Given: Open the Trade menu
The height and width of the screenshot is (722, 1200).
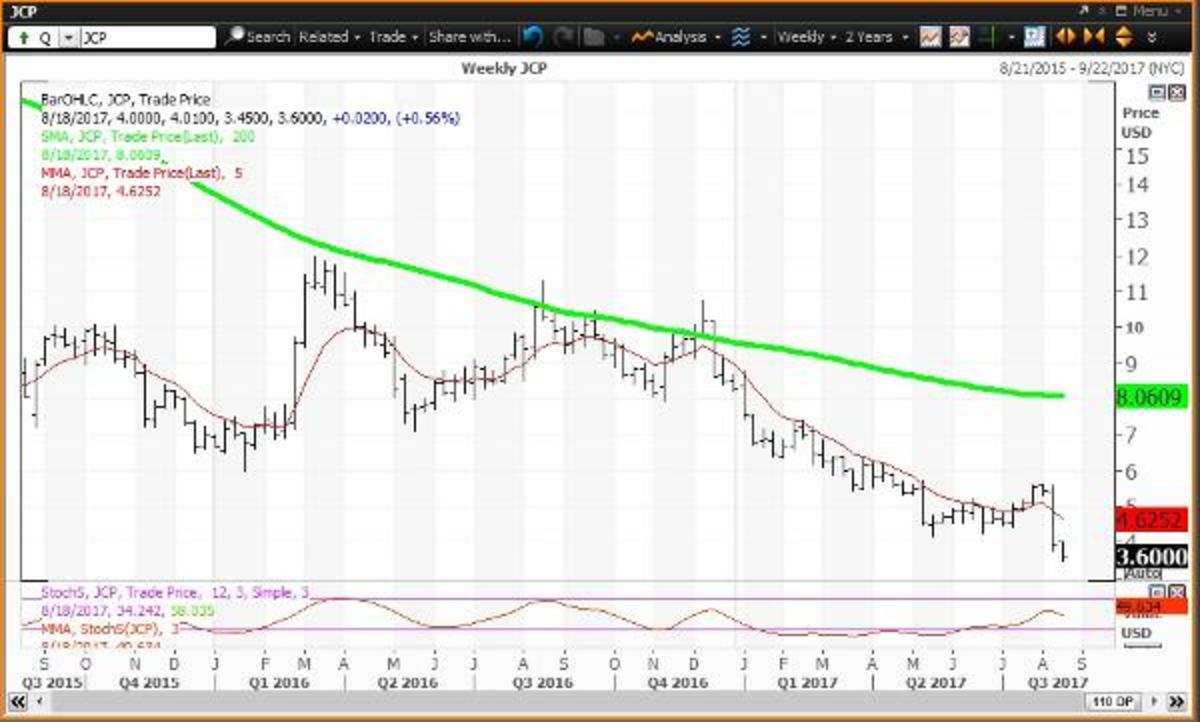Looking at the screenshot, I should pyautogui.click(x=393, y=37).
